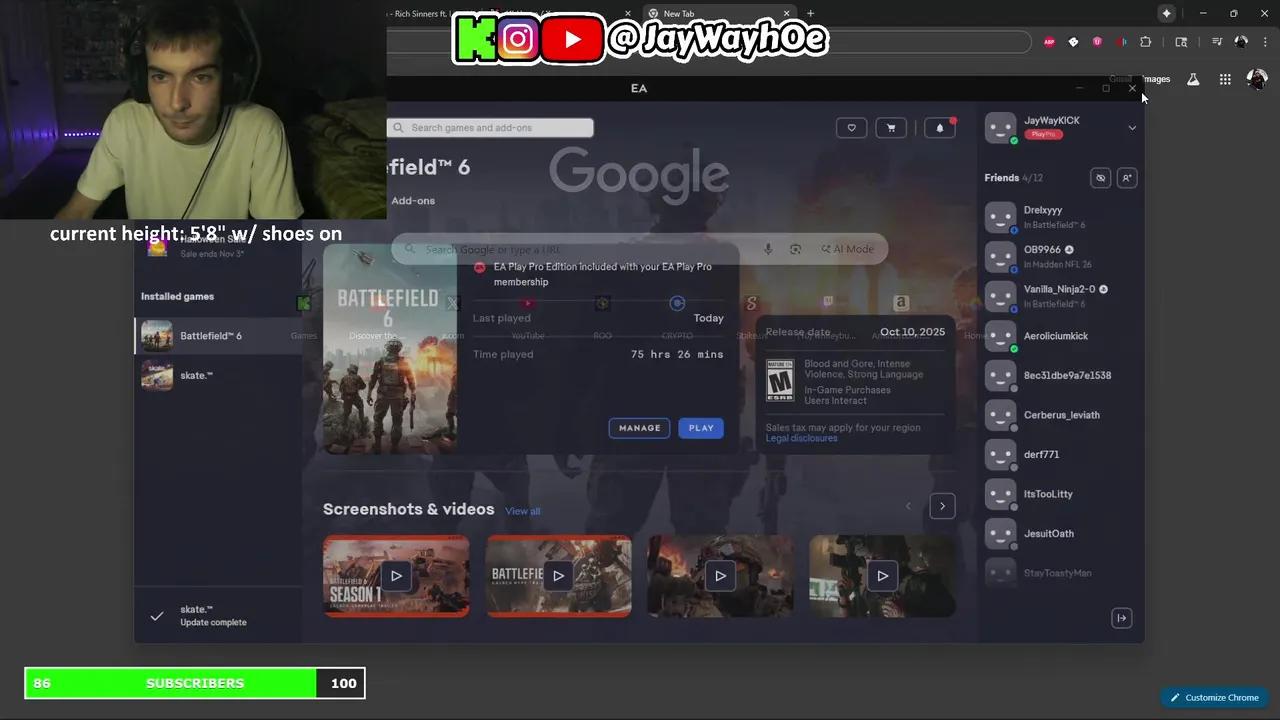1280x720 pixels.
Task: Collapse the friends panel with the arrow icon
Action: (x=1121, y=618)
